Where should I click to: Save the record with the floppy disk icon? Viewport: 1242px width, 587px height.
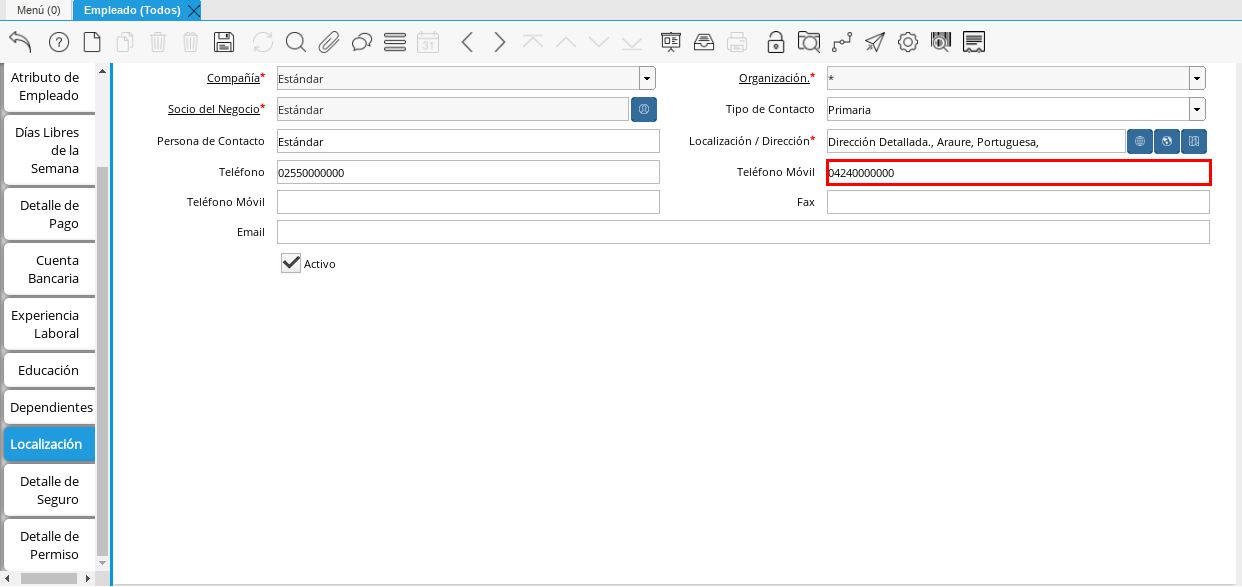point(224,42)
